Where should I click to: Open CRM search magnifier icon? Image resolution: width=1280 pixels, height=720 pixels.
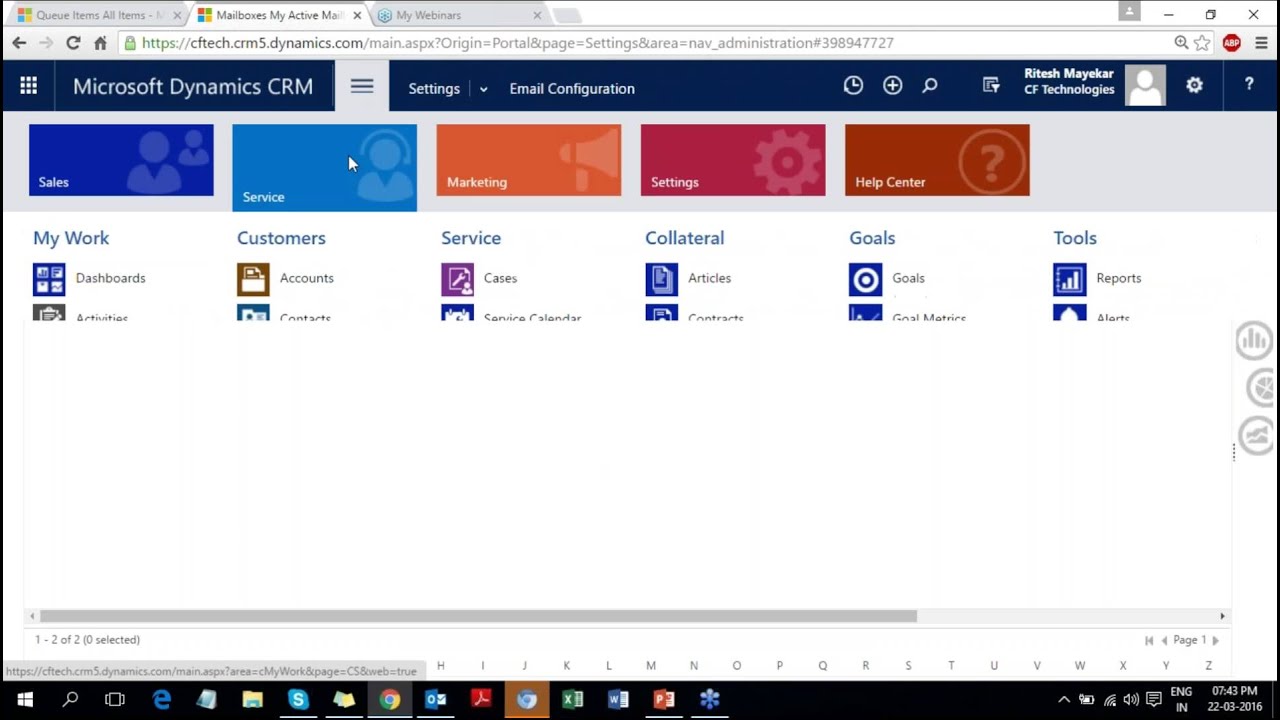tap(930, 86)
